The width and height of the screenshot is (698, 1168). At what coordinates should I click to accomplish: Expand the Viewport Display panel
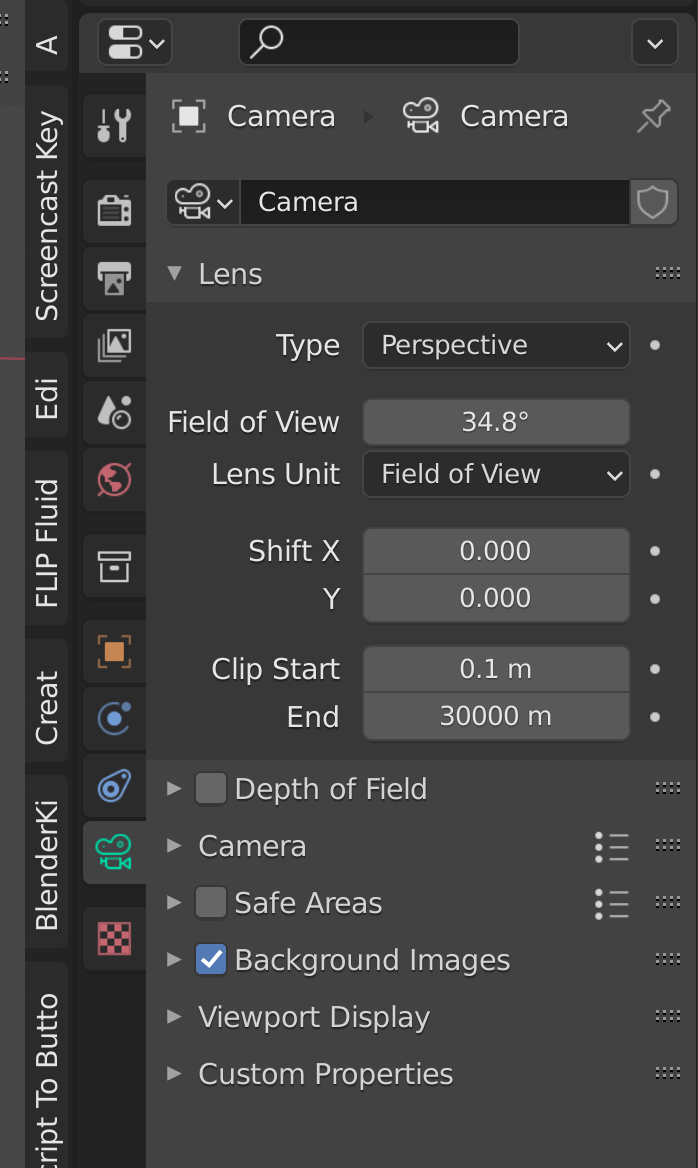[x=314, y=1017]
